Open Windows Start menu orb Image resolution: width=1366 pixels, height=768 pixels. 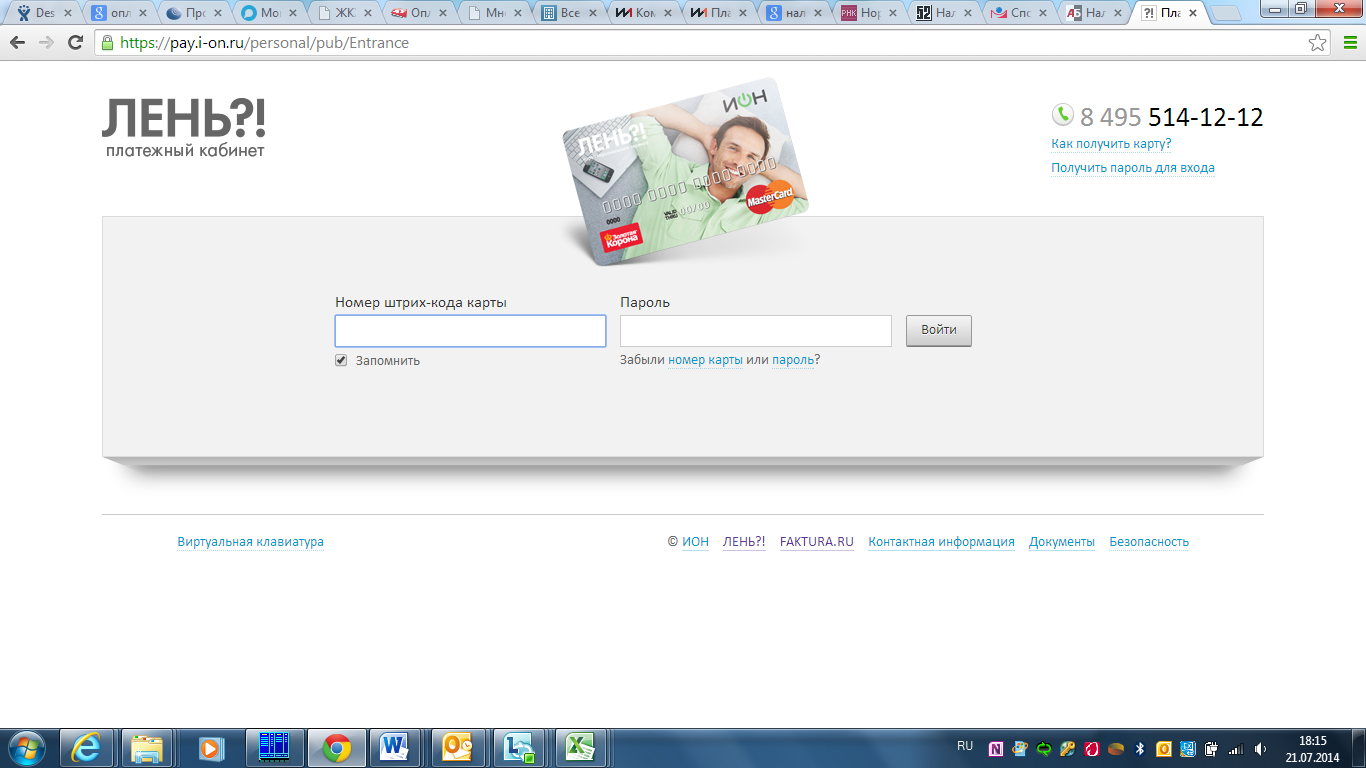[x=26, y=747]
